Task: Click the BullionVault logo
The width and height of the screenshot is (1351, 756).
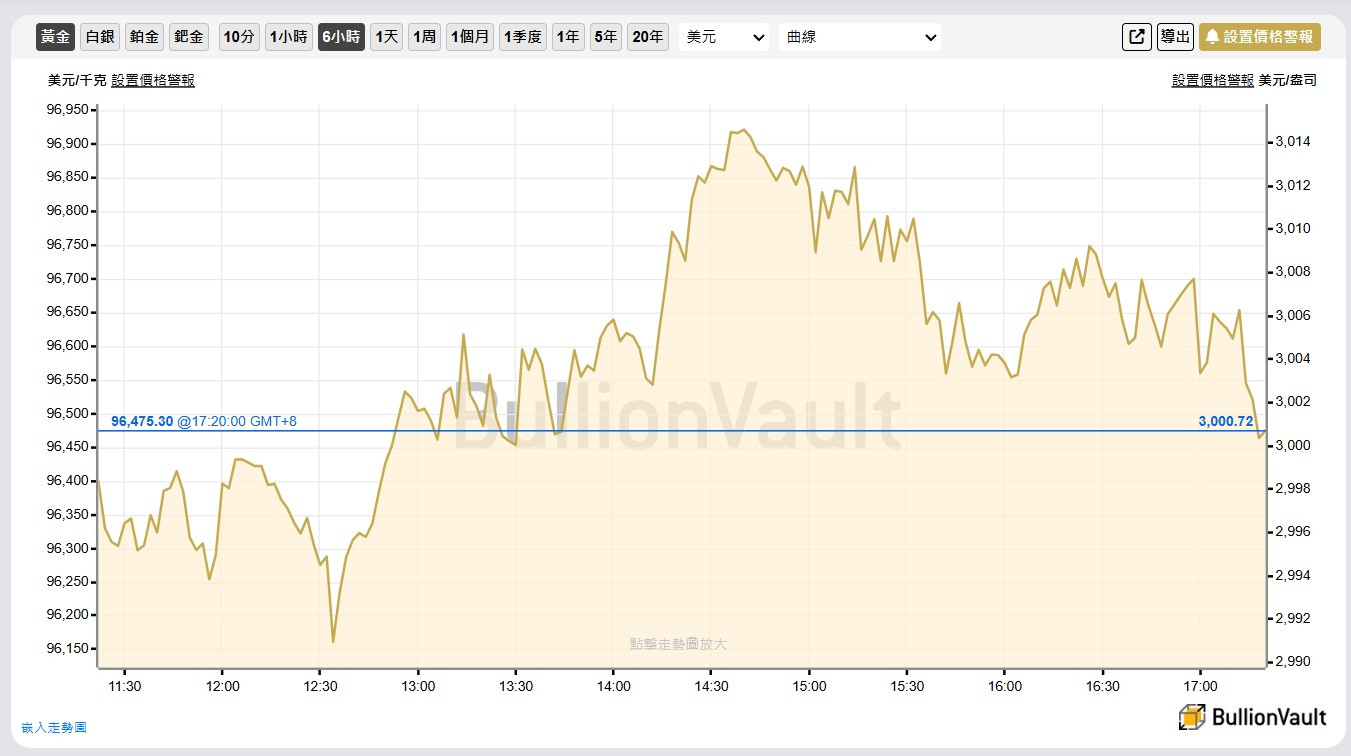Action: pyautogui.click(x=1252, y=716)
